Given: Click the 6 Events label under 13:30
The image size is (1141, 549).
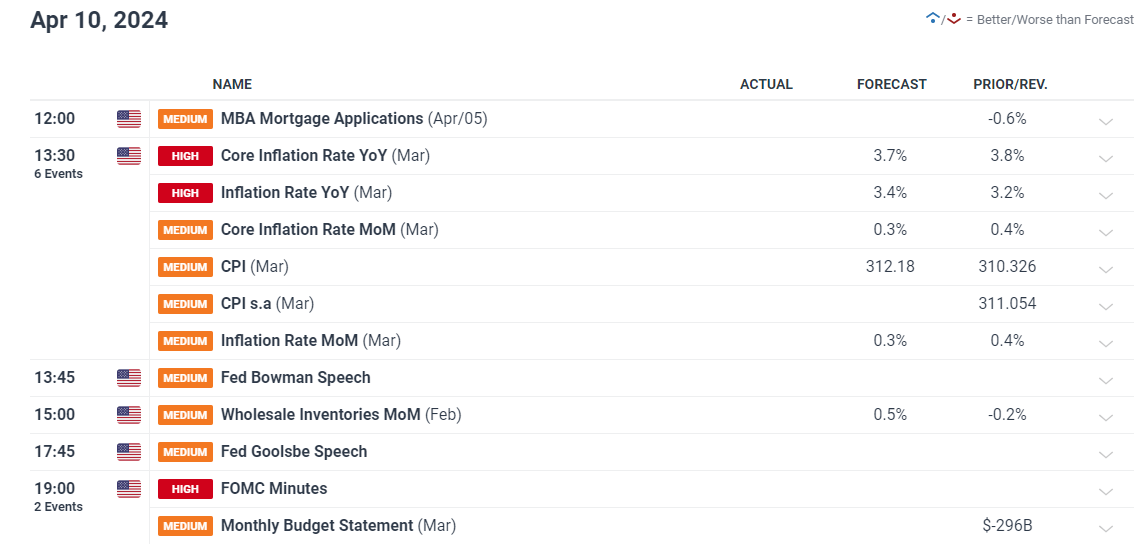Looking at the screenshot, I should pos(58,174).
